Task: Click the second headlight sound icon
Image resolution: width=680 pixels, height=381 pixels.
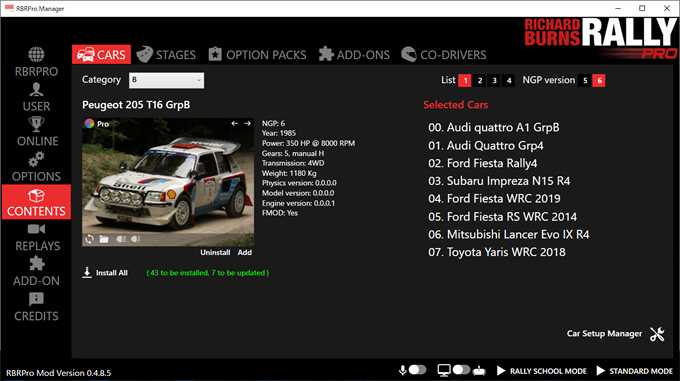Action: tap(136, 239)
